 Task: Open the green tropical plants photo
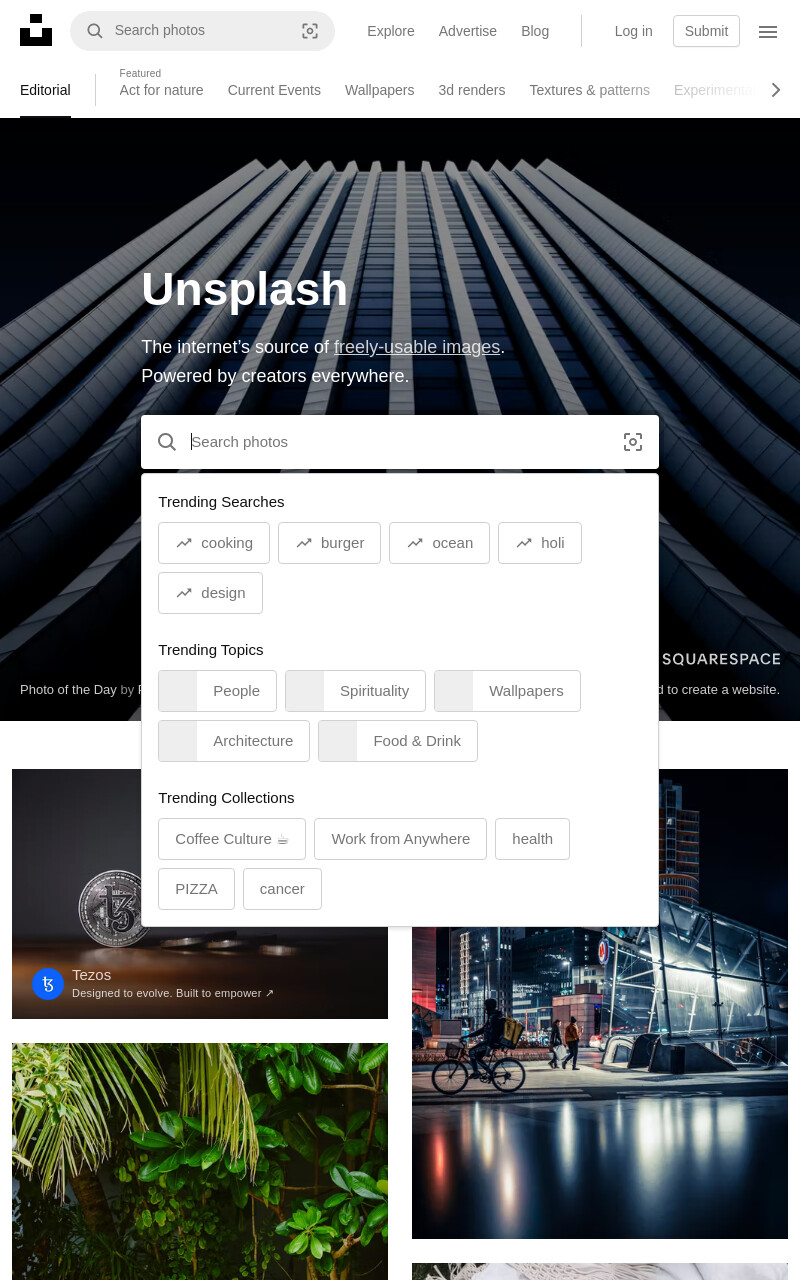(x=200, y=1161)
